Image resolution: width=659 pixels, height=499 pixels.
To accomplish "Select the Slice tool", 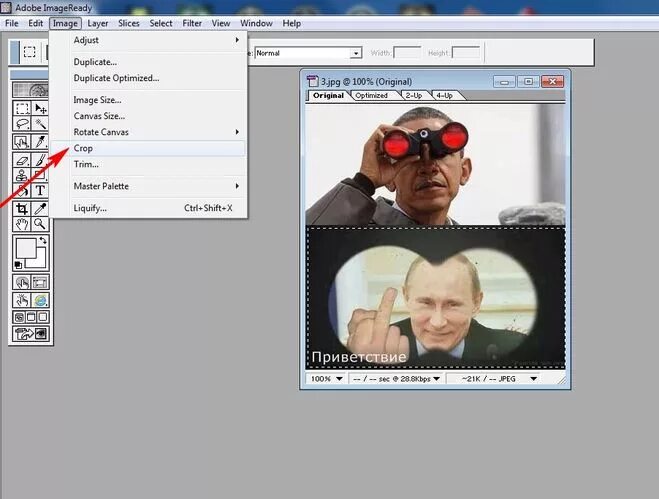I will coord(40,142).
